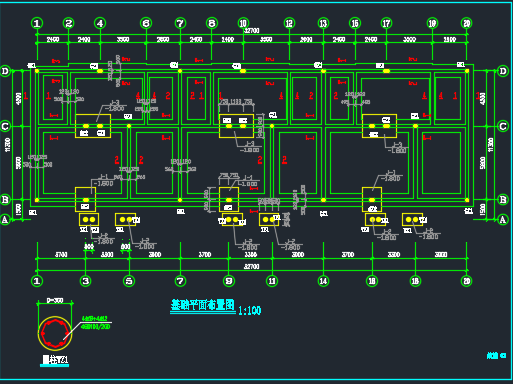Select the 400 dimension near axis 3

tap(89, 247)
